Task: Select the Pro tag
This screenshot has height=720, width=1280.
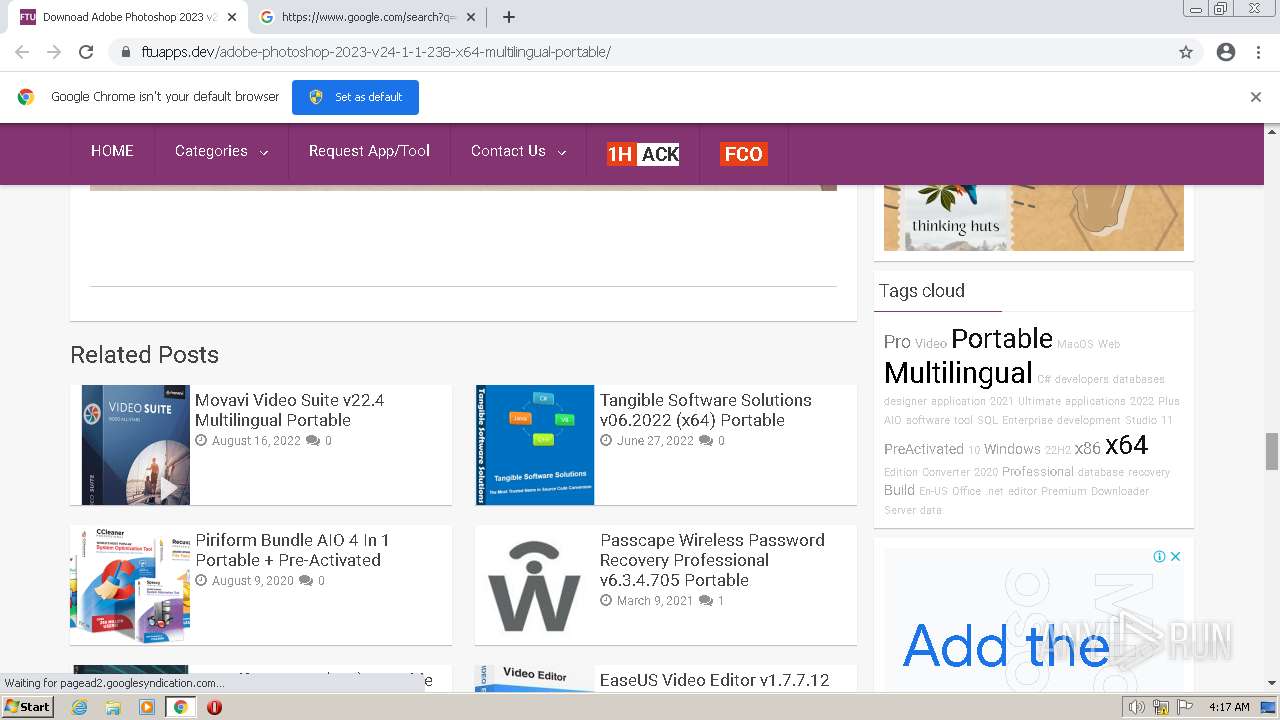Action: [897, 342]
